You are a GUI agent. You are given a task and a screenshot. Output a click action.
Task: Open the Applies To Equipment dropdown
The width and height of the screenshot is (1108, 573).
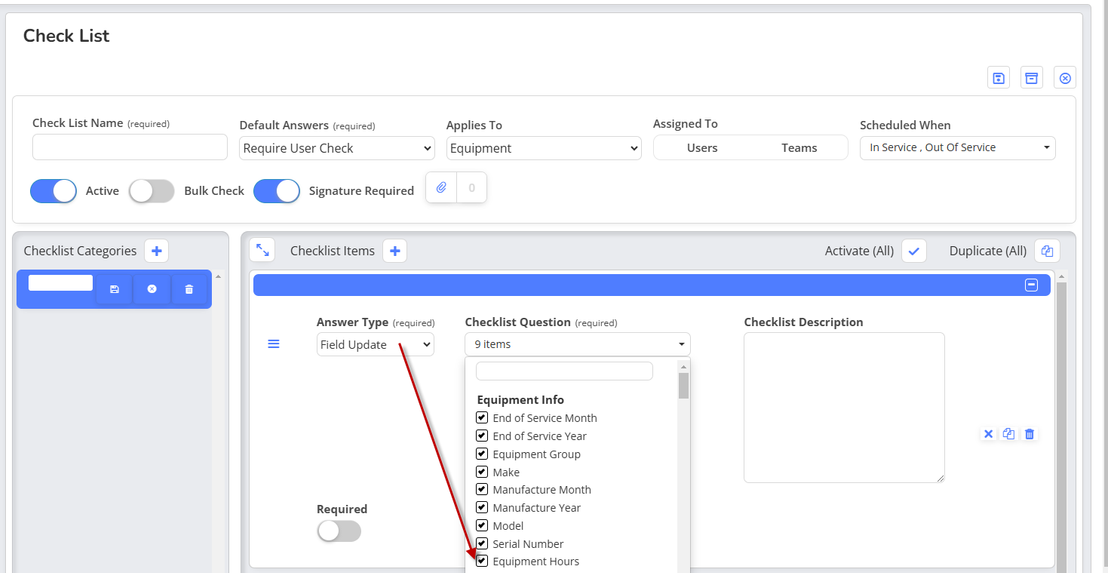tap(544, 148)
